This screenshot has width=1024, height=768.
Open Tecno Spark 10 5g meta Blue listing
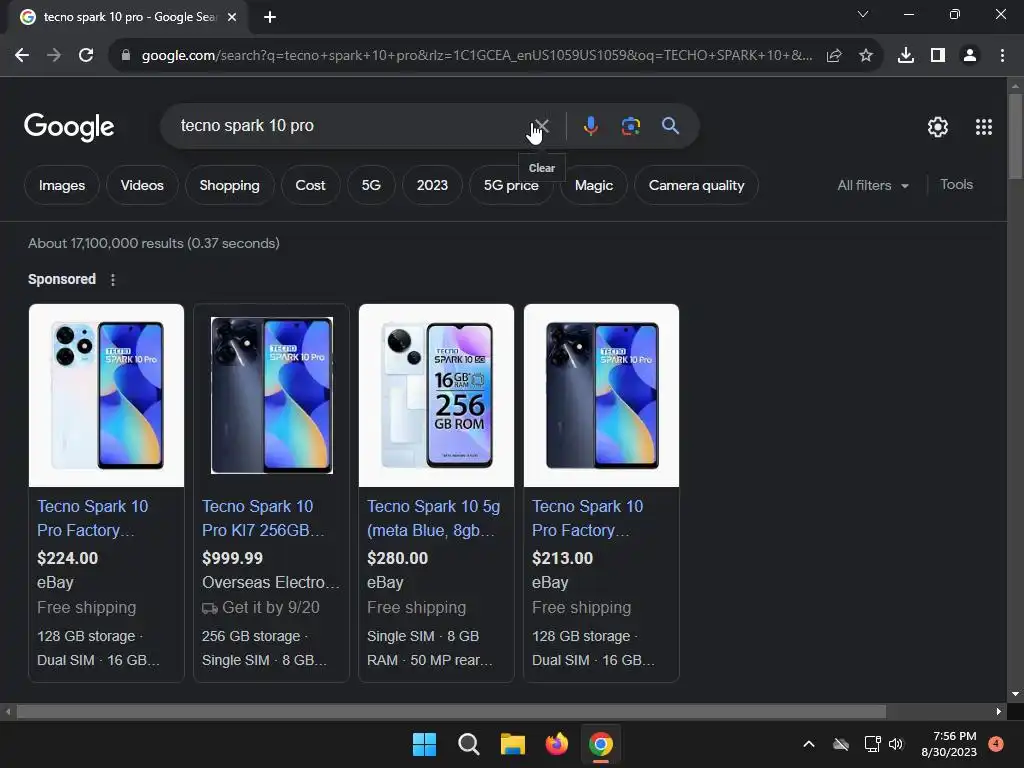[433, 518]
